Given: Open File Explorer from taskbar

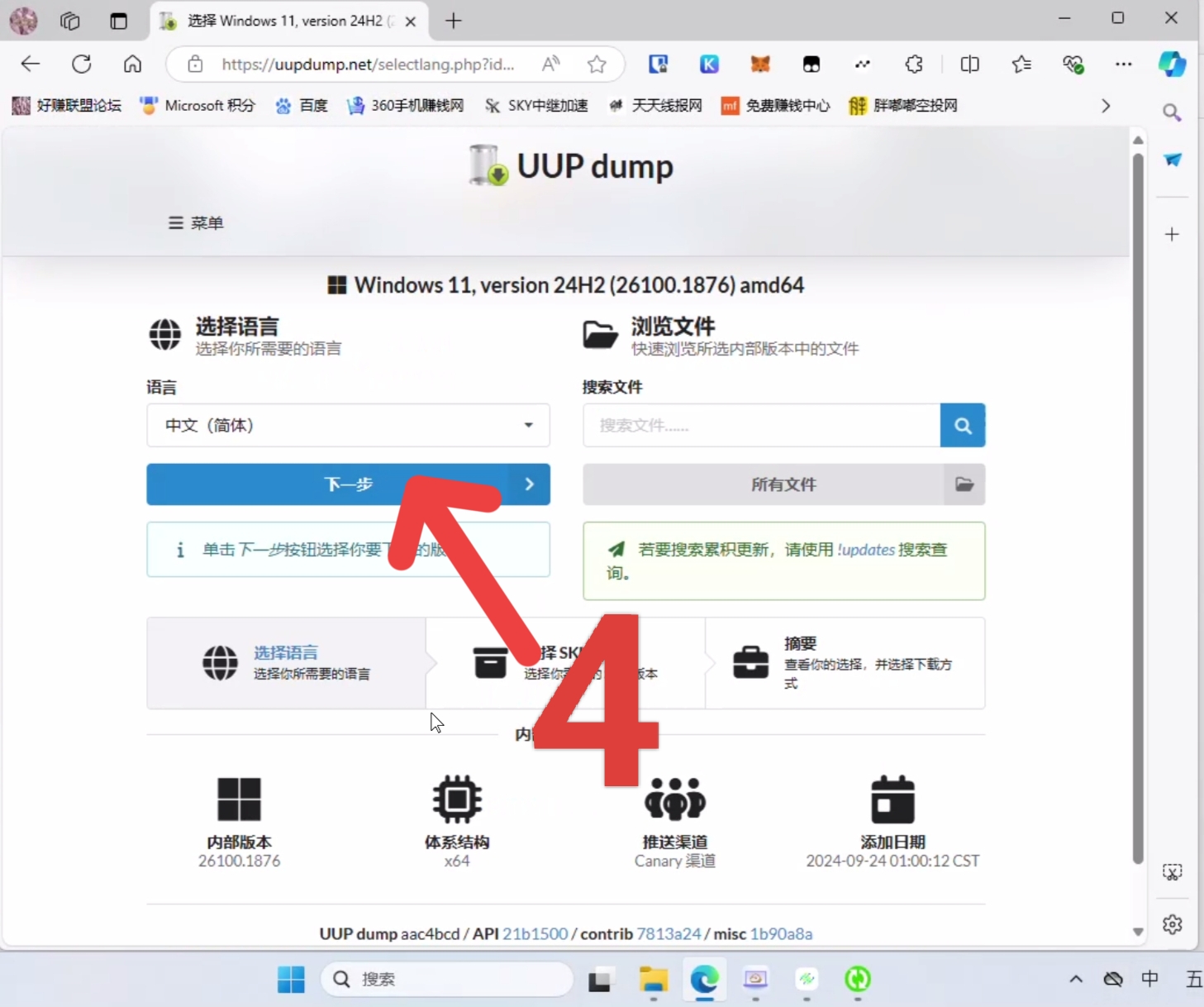Looking at the screenshot, I should pyautogui.click(x=654, y=979).
